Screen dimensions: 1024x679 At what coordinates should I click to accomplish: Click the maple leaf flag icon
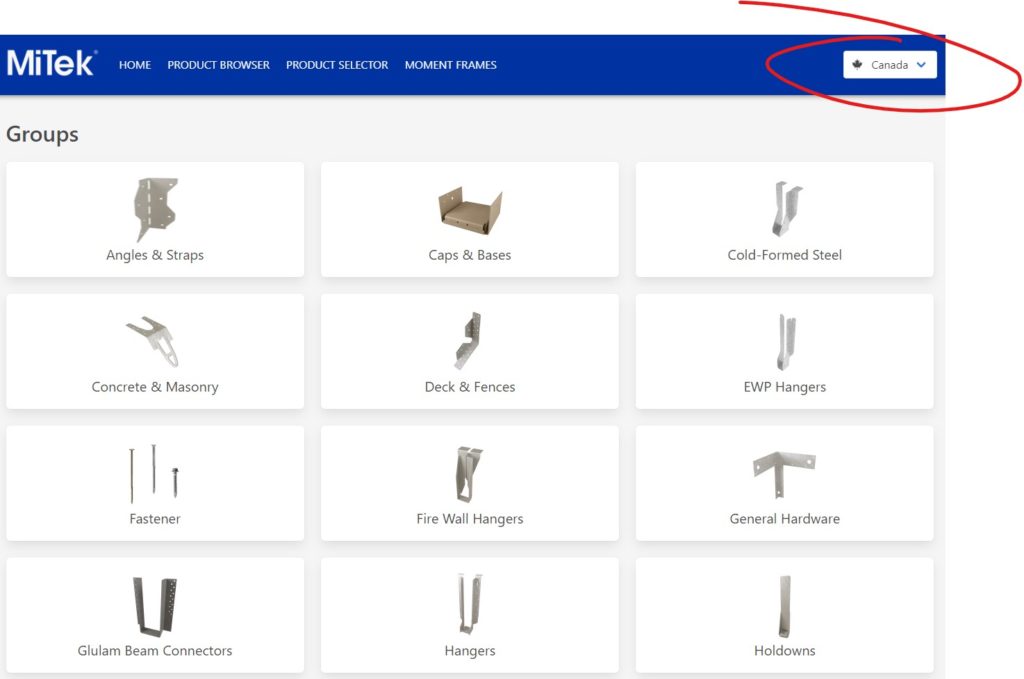click(x=857, y=65)
